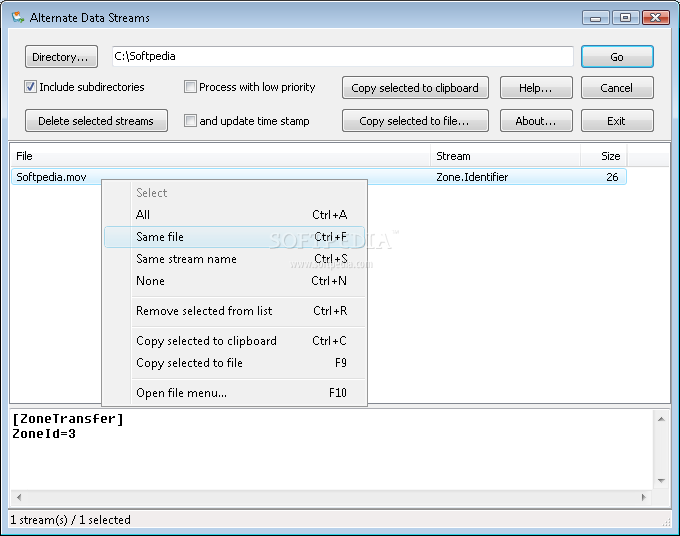Click the ZoneId=3 line in preview

(44, 434)
